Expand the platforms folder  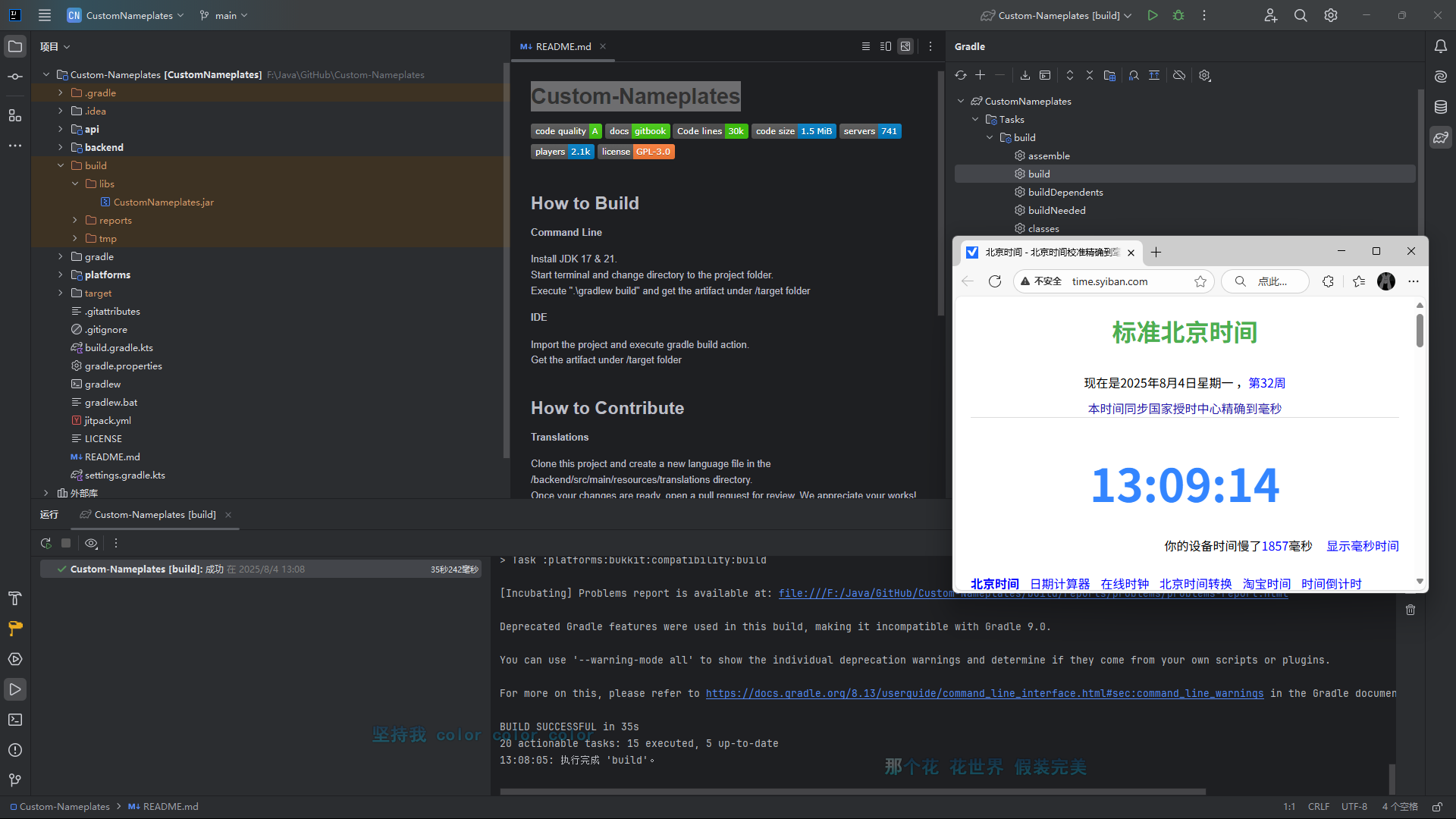point(61,275)
